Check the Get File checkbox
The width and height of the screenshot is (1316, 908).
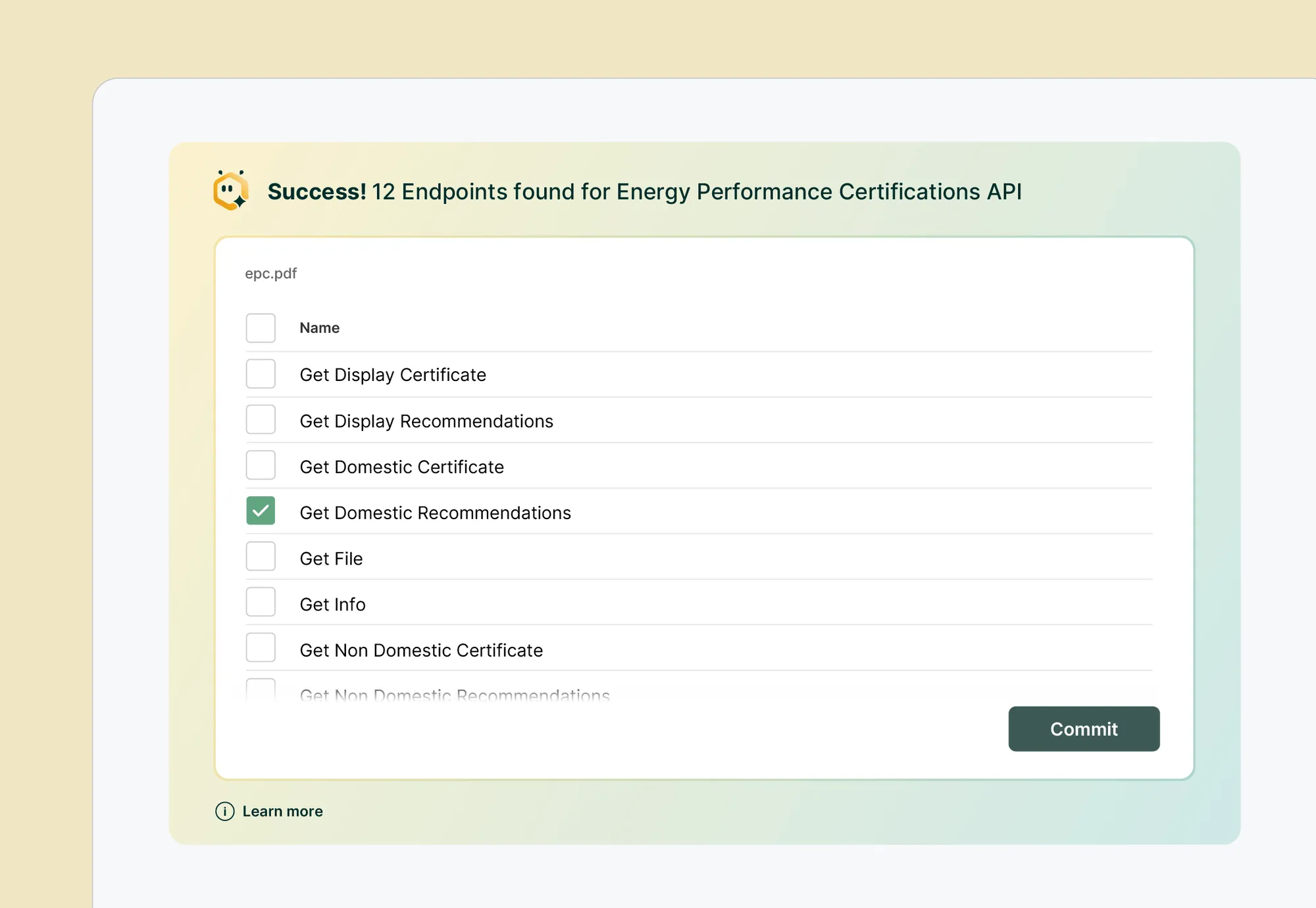(261, 557)
